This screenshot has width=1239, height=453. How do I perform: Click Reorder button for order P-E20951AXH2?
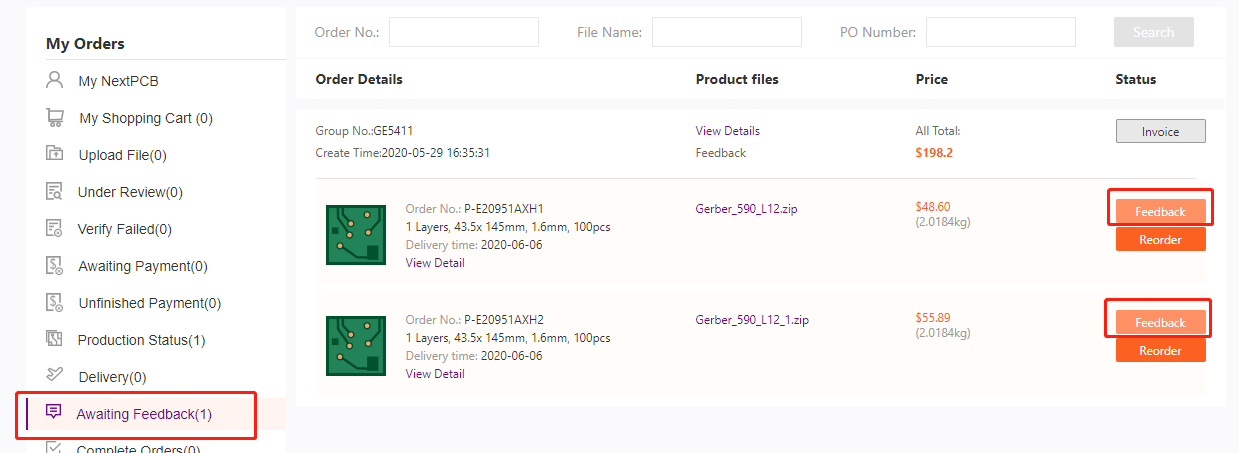1160,351
